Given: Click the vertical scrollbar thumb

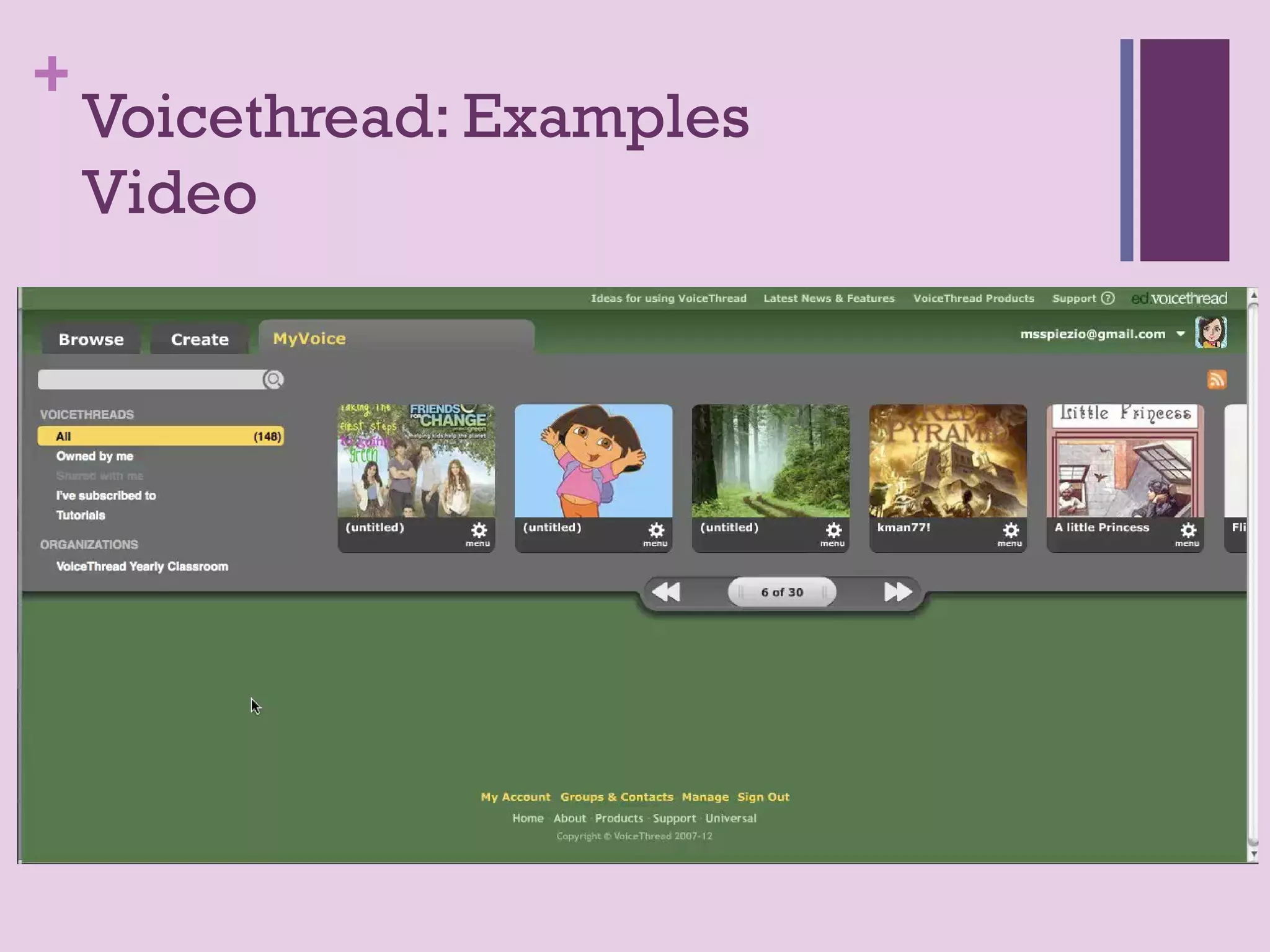Looking at the screenshot, I should (1253, 573).
